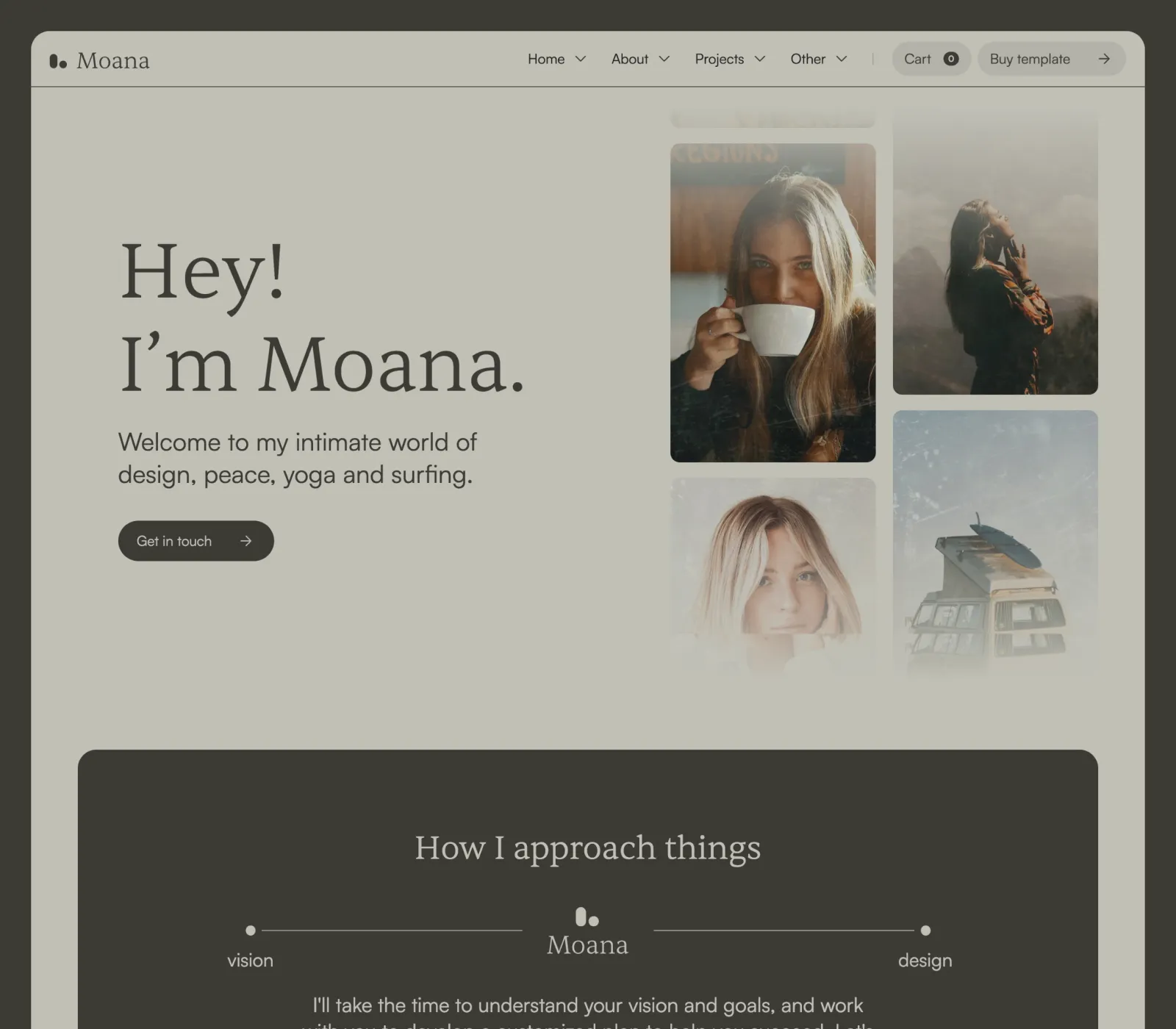Click the Moana wordmark text in header

pos(113,61)
